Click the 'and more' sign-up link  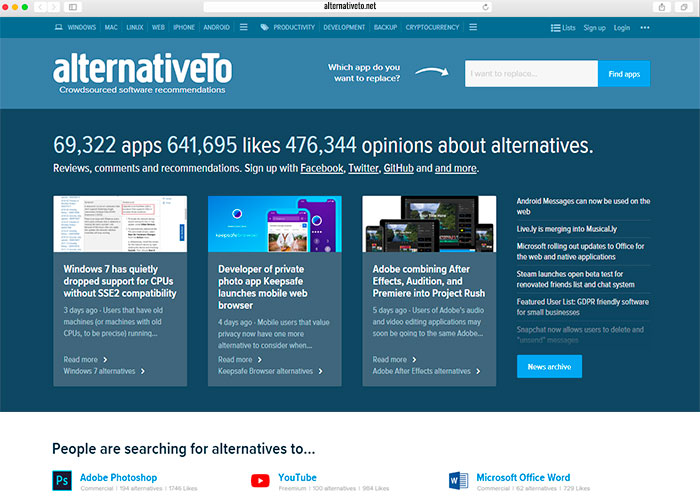point(456,168)
